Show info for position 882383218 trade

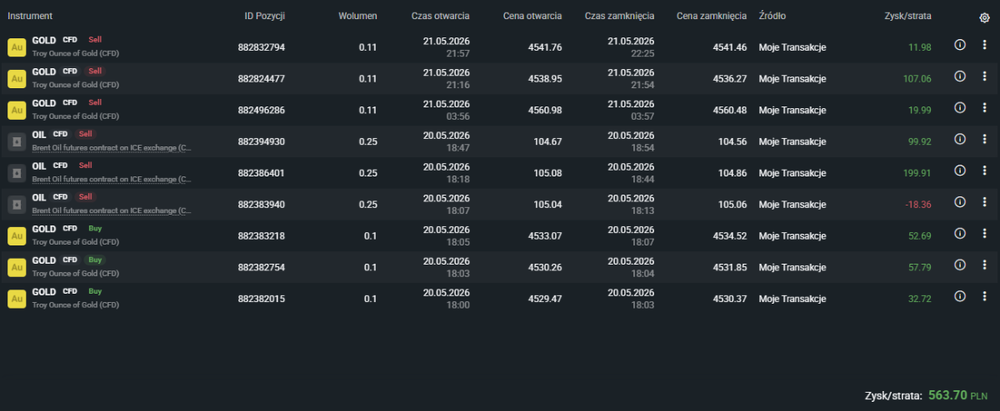coord(960,233)
